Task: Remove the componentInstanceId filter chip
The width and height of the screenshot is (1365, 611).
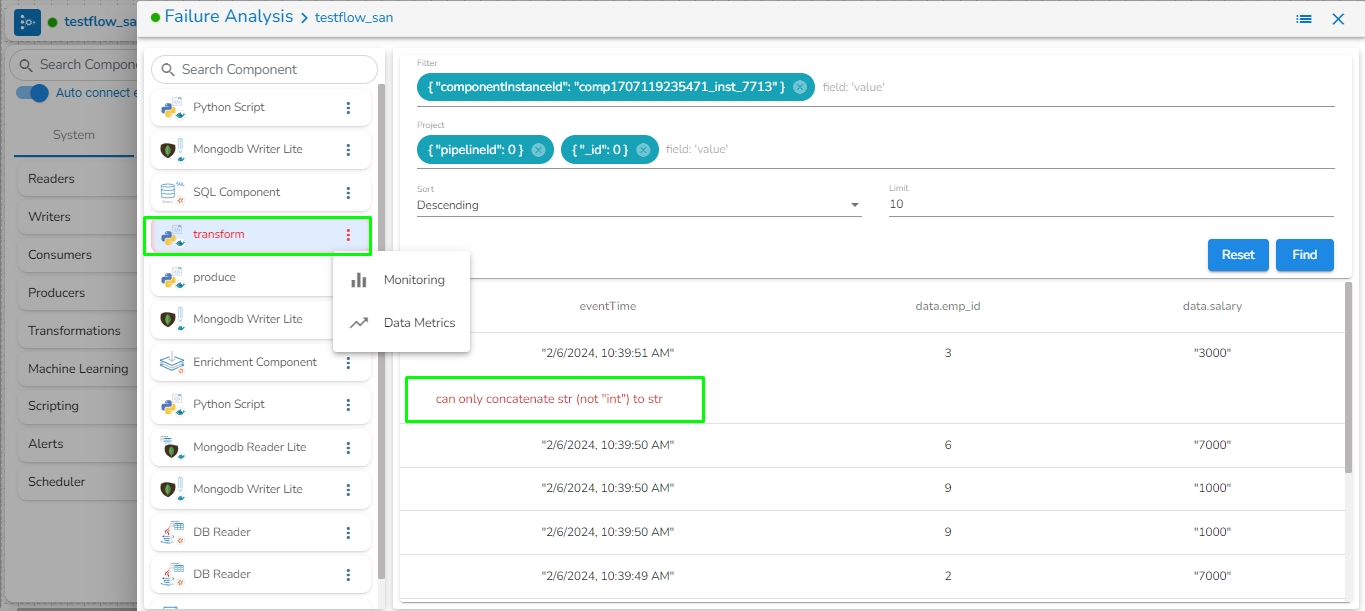Action: [x=800, y=87]
